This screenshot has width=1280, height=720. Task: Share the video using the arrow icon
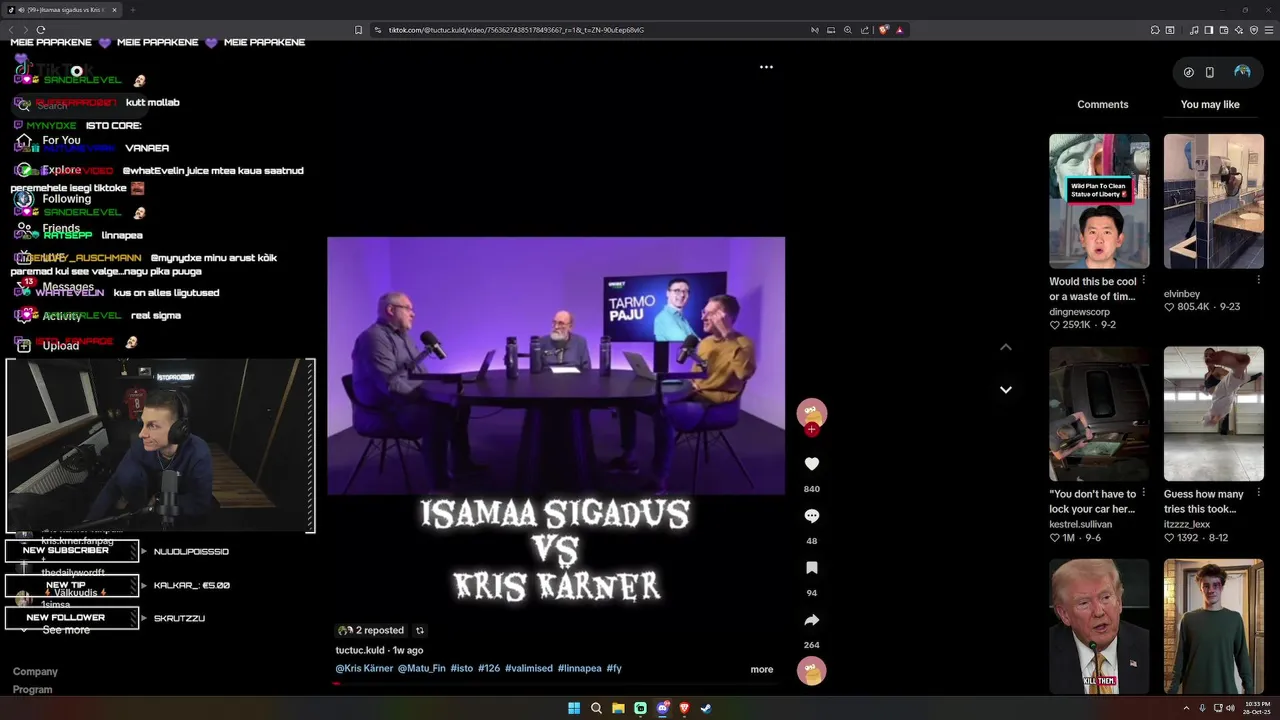click(x=812, y=620)
